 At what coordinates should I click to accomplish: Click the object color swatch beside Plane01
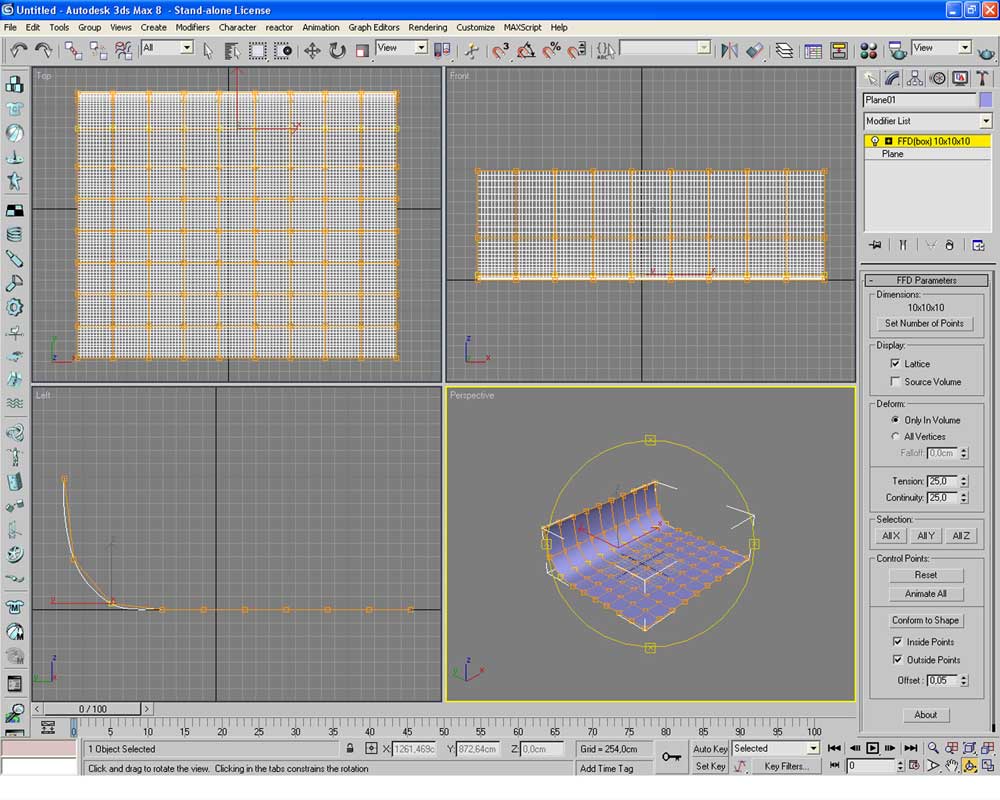coord(986,100)
